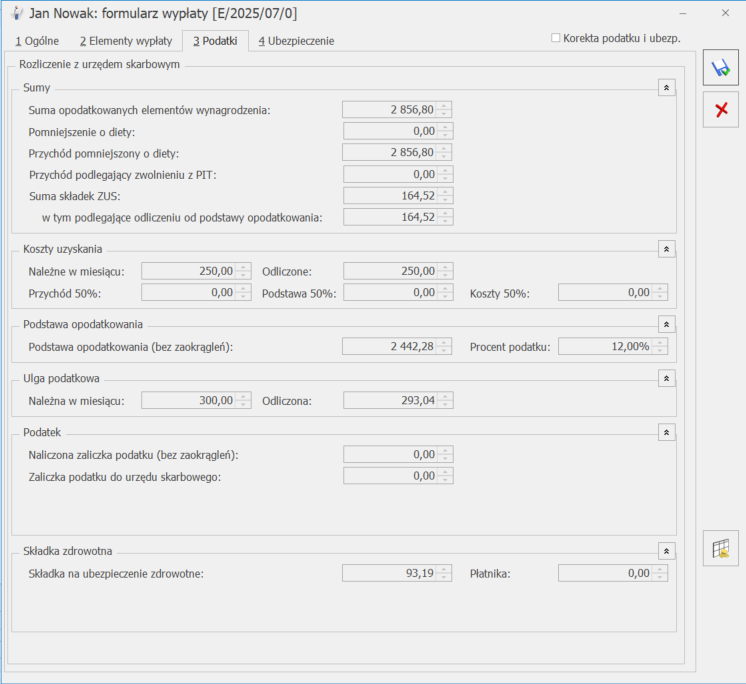The image size is (746, 684).
Task: Click the Płatnika field
Action: [613, 573]
